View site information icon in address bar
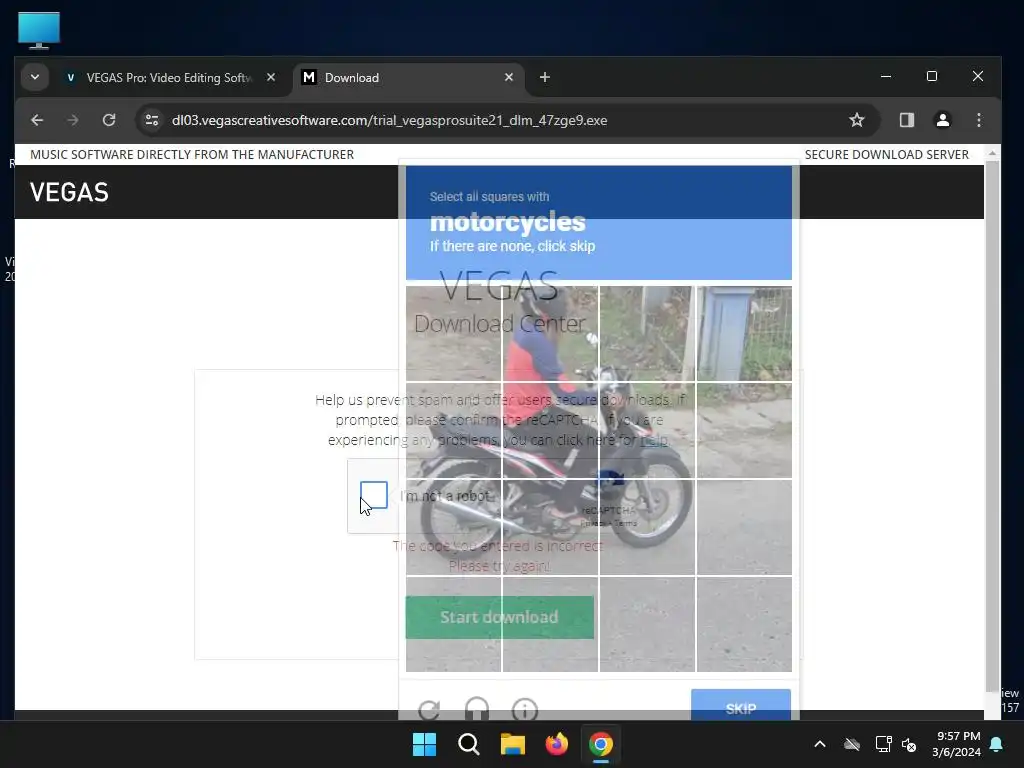 tap(152, 120)
